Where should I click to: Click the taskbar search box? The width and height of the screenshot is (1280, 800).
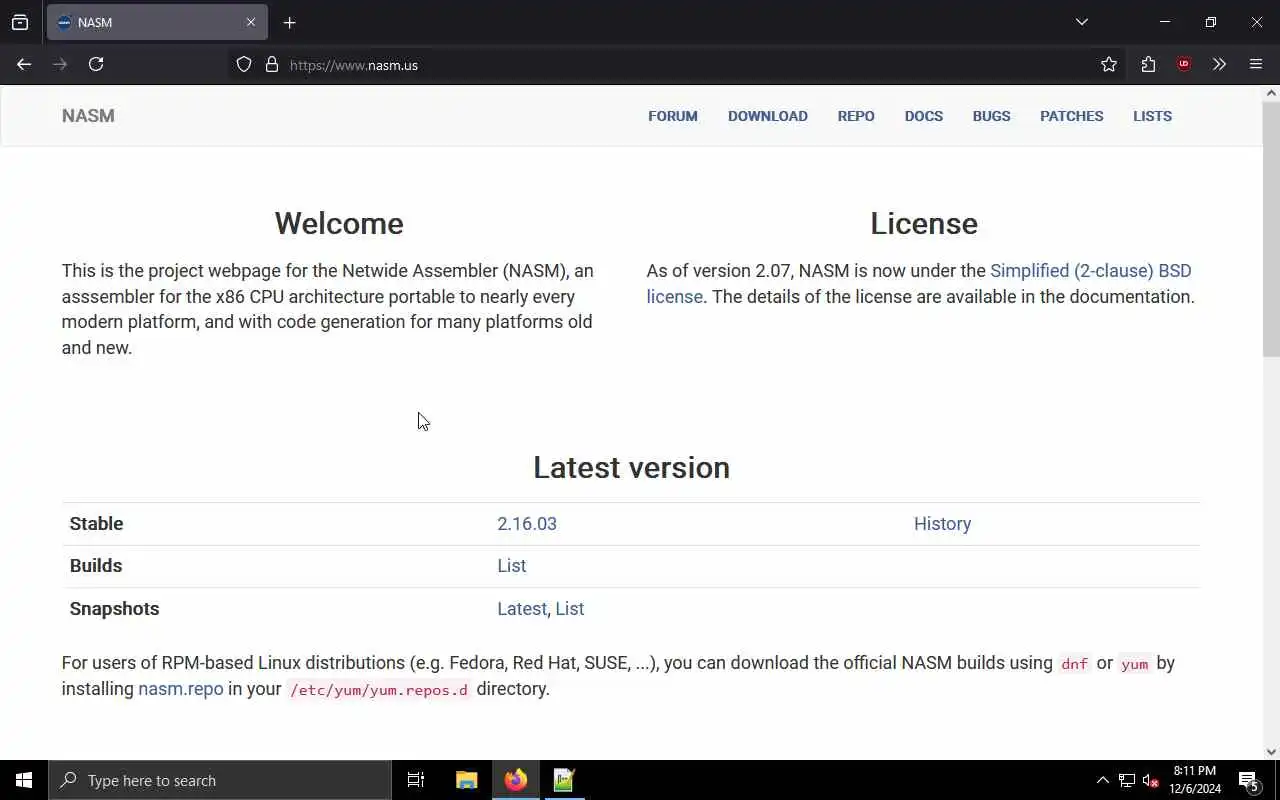click(220, 780)
